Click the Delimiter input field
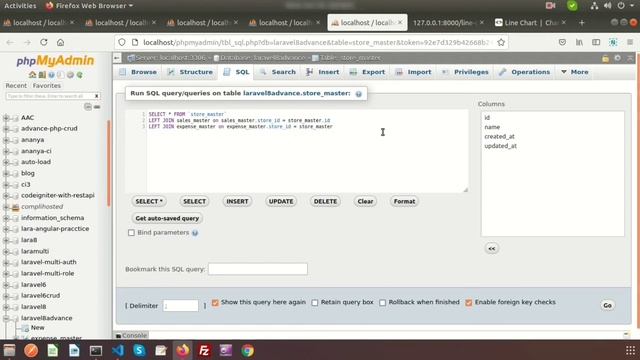The image size is (640, 360). point(180,306)
